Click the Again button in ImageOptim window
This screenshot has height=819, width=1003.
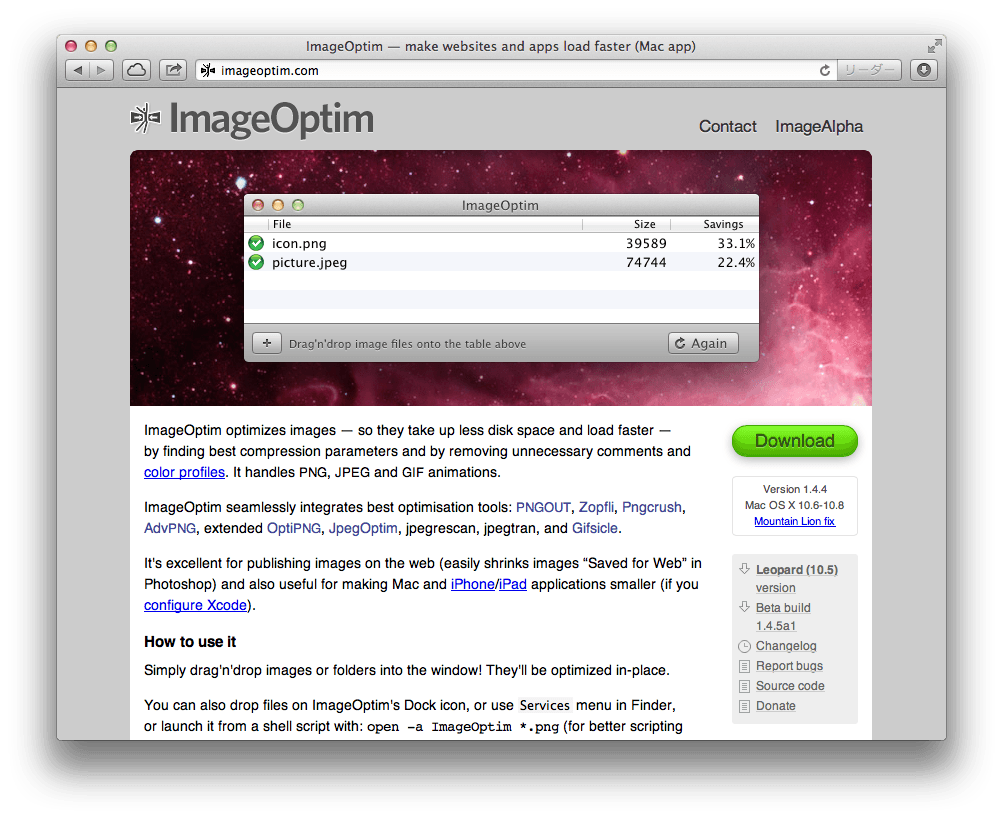[703, 343]
